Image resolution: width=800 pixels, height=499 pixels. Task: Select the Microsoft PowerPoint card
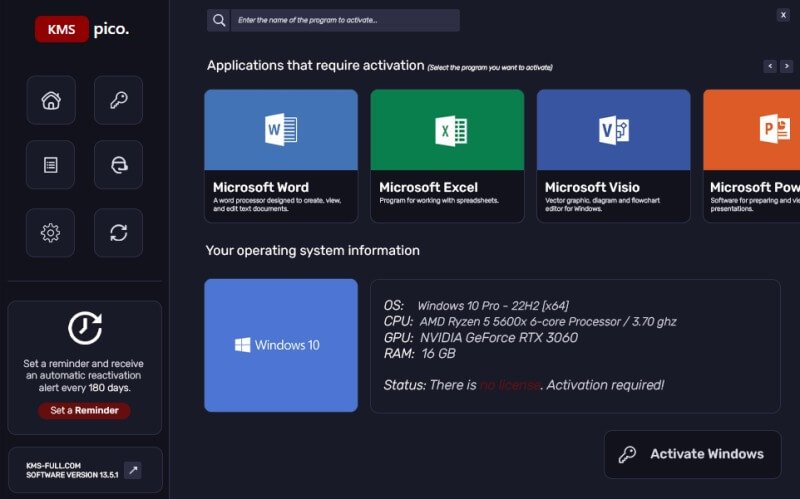click(x=752, y=156)
